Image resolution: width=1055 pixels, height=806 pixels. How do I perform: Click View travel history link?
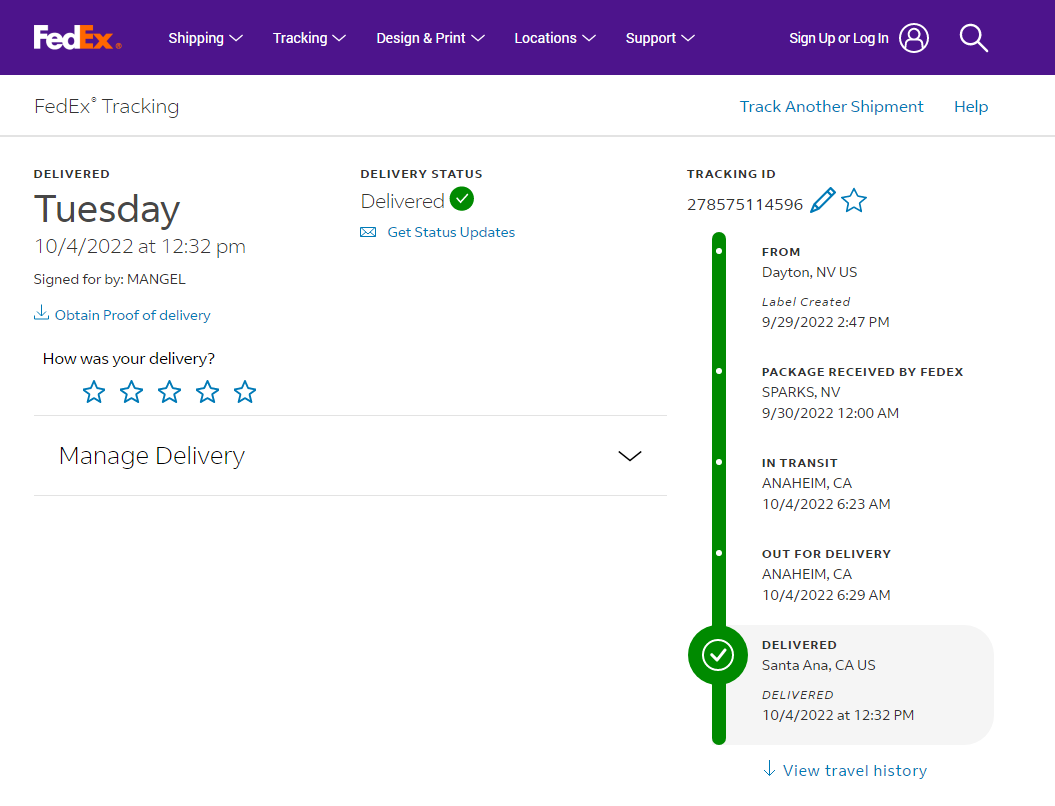pyautogui.click(x=854, y=770)
